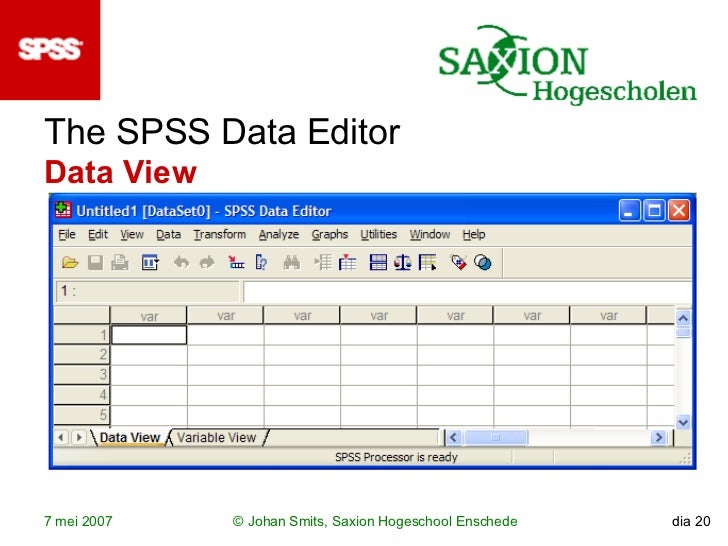Select row header 5
Viewport: 728px width, 546px height.
click(x=82, y=415)
